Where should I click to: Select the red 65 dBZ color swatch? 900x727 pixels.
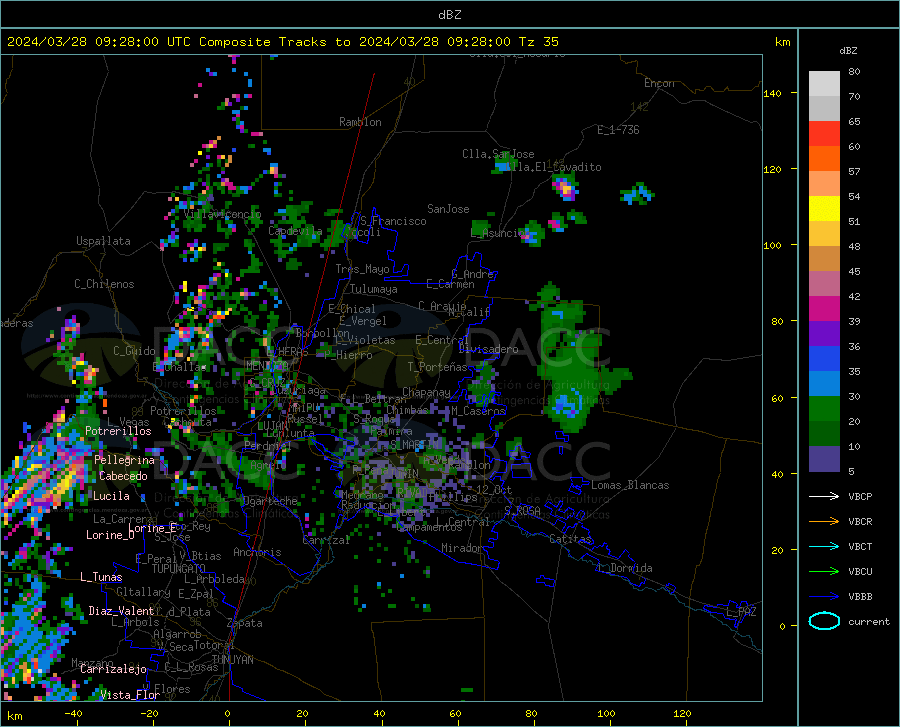point(824,134)
